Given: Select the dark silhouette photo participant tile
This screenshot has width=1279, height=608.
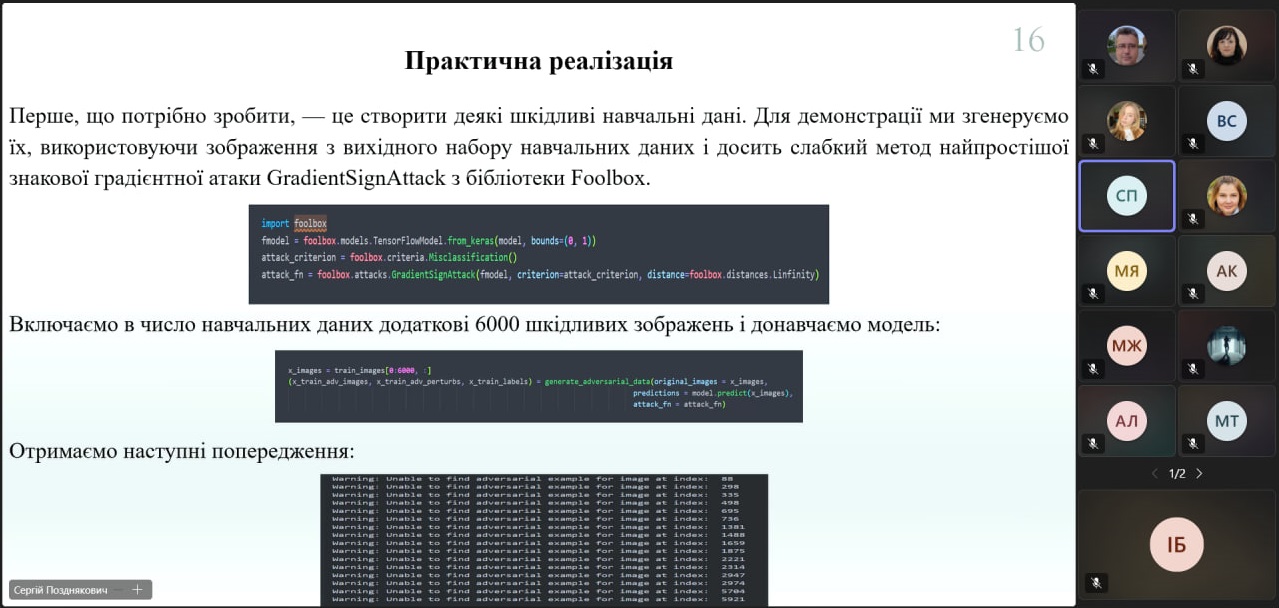Looking at the screenshot, I should (x=1226, y=346).
